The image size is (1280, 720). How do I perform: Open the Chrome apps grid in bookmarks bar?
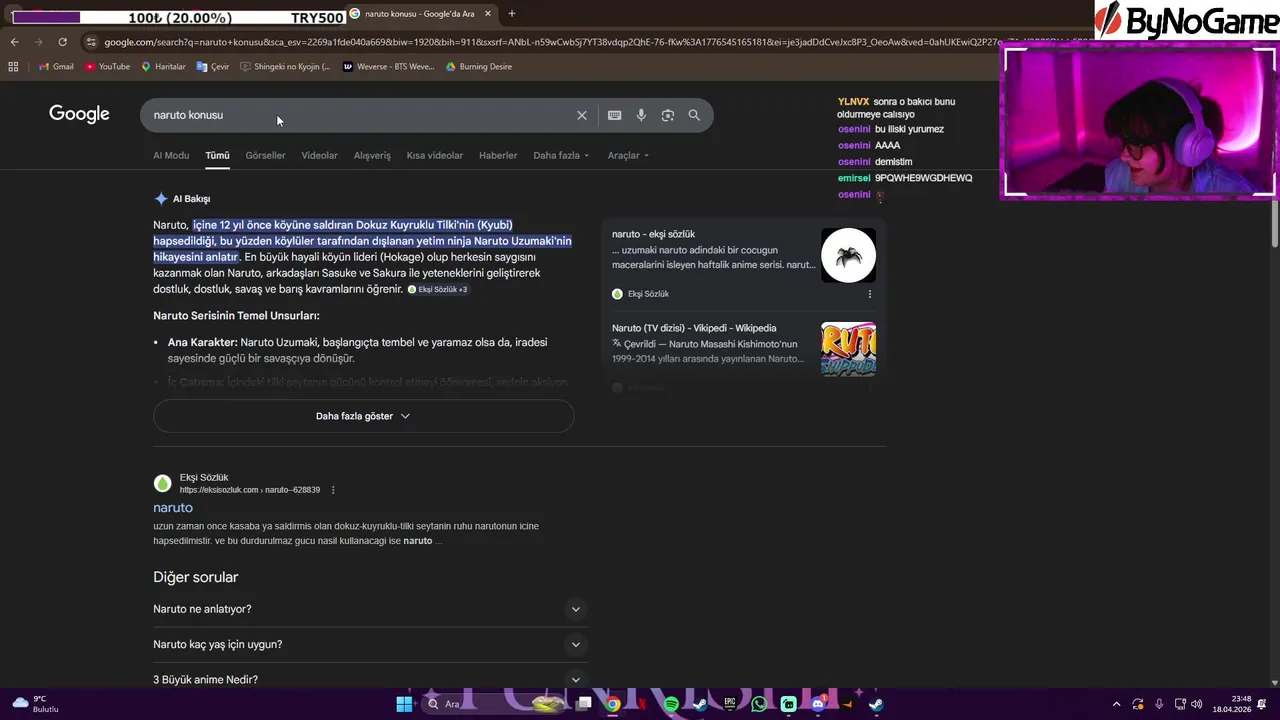coord(13,66)
